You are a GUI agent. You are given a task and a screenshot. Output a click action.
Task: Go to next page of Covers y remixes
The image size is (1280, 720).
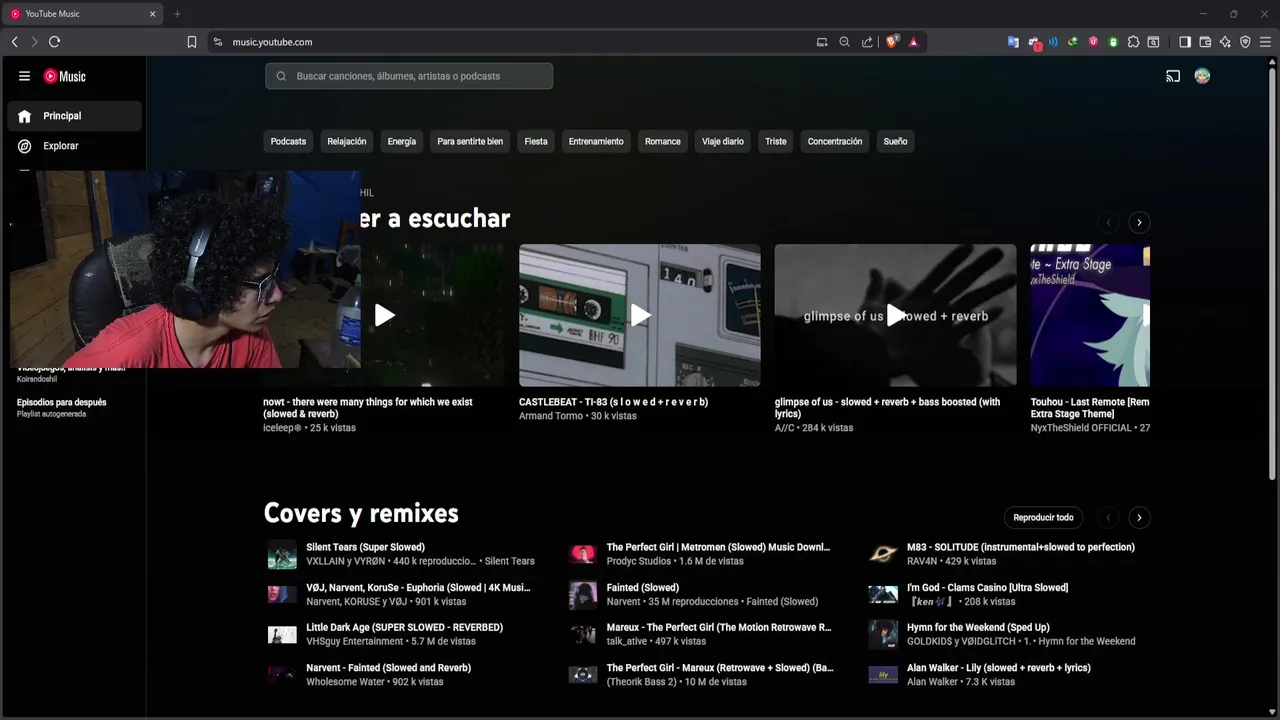pos(1139,518)
